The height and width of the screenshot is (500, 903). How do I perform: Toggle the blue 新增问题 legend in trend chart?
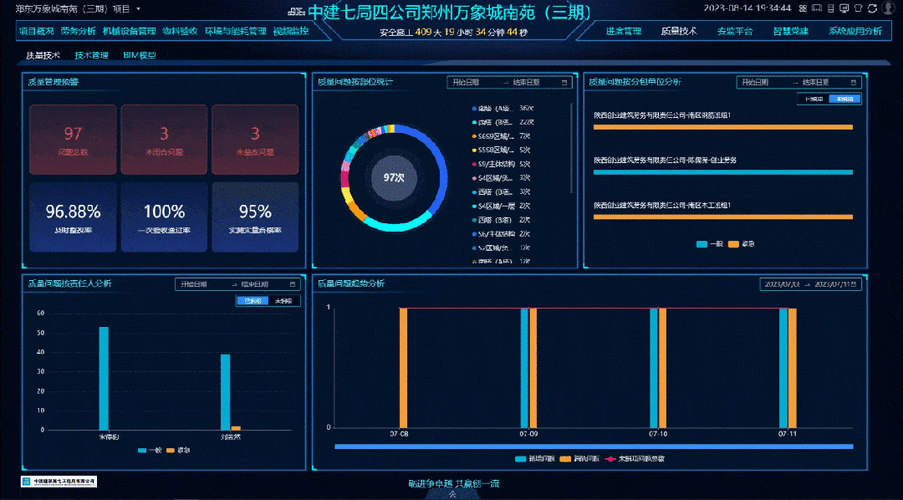click(535, 459)
